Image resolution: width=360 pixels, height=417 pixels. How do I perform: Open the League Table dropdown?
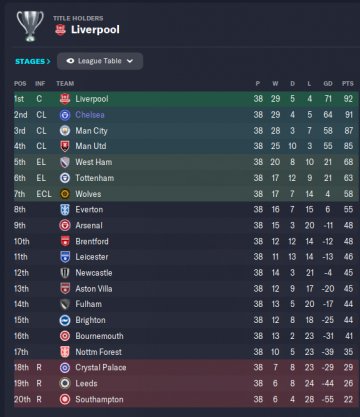pyautogui.click(x=100, y=61)
